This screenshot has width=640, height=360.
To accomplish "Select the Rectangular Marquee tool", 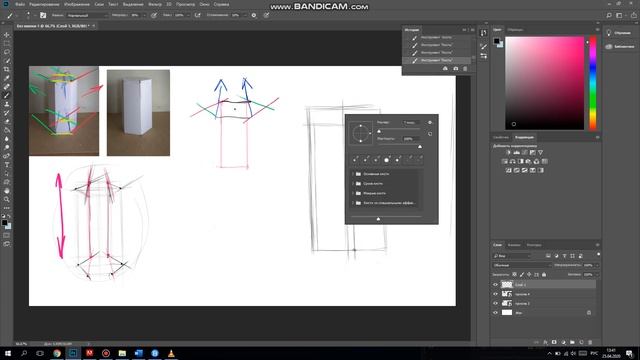I will click(7, 43).
